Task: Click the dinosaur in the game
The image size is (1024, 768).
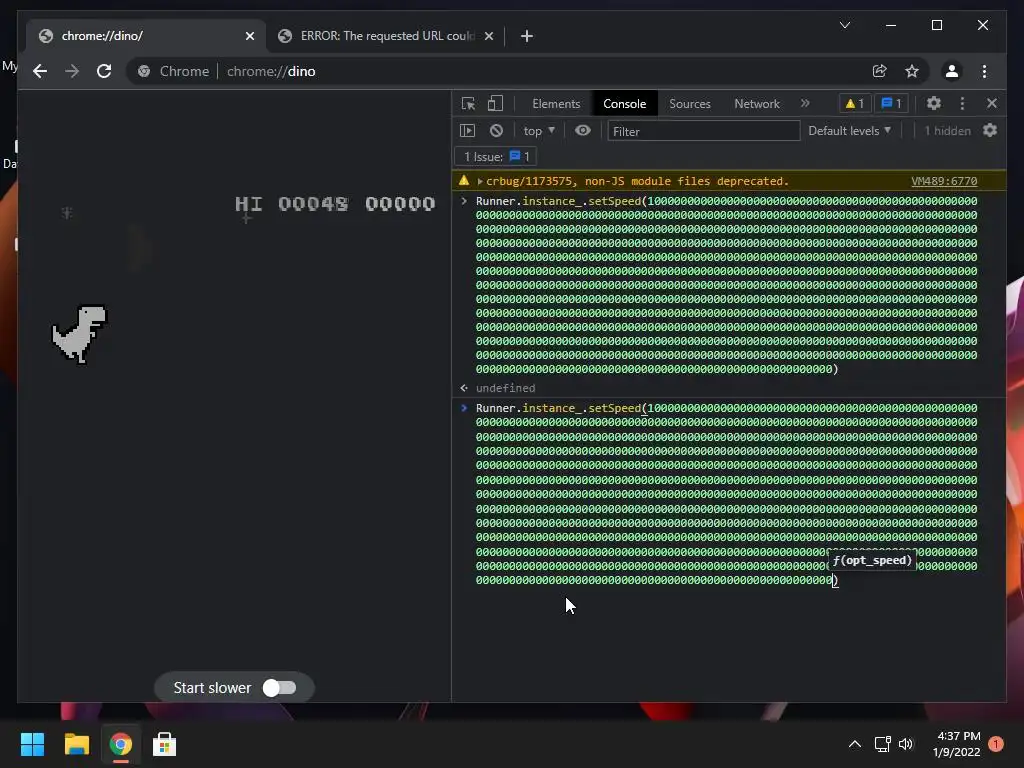Action: tap(80, 334)
